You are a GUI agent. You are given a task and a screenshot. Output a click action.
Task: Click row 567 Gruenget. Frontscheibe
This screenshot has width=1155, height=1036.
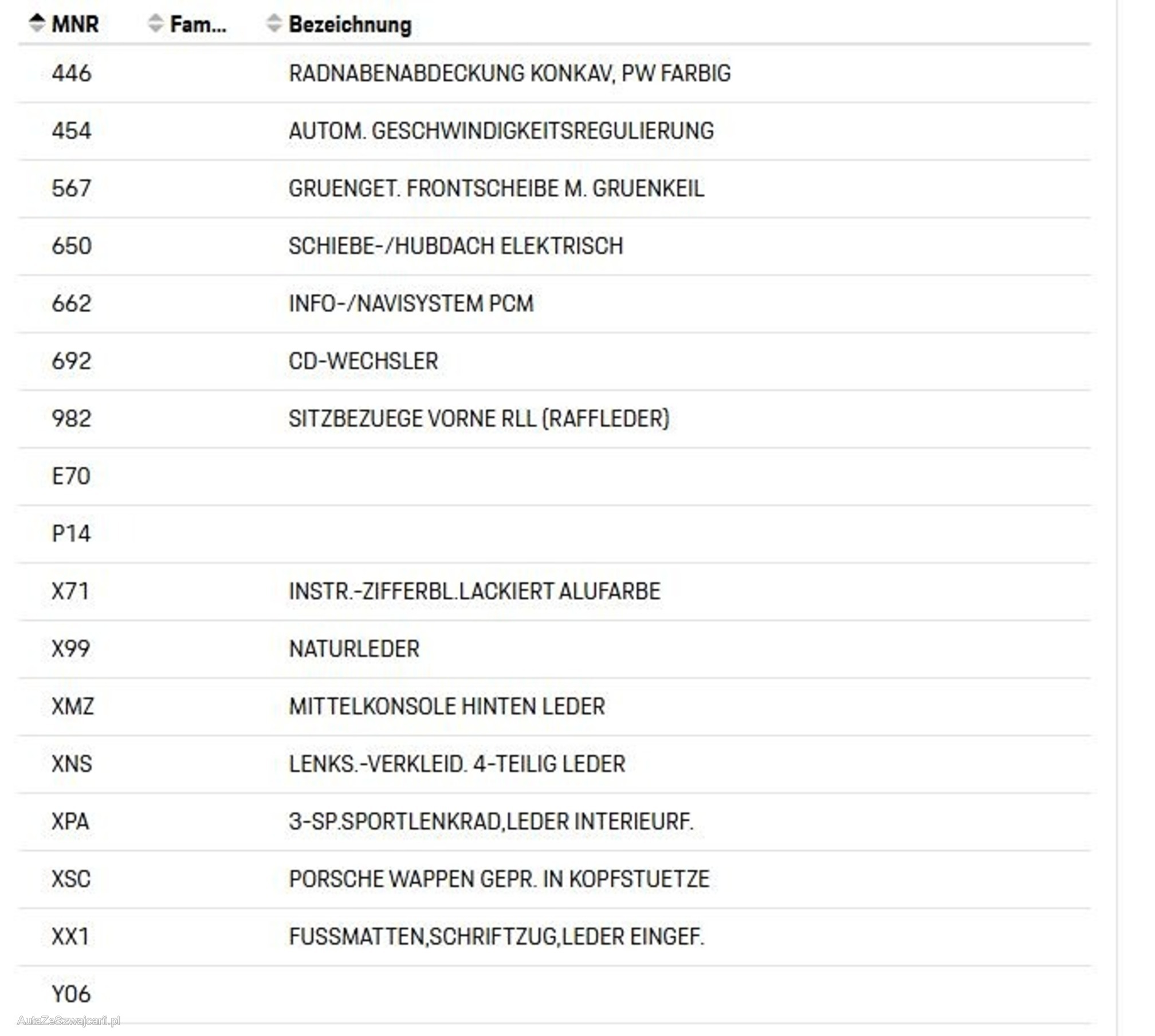554,189
